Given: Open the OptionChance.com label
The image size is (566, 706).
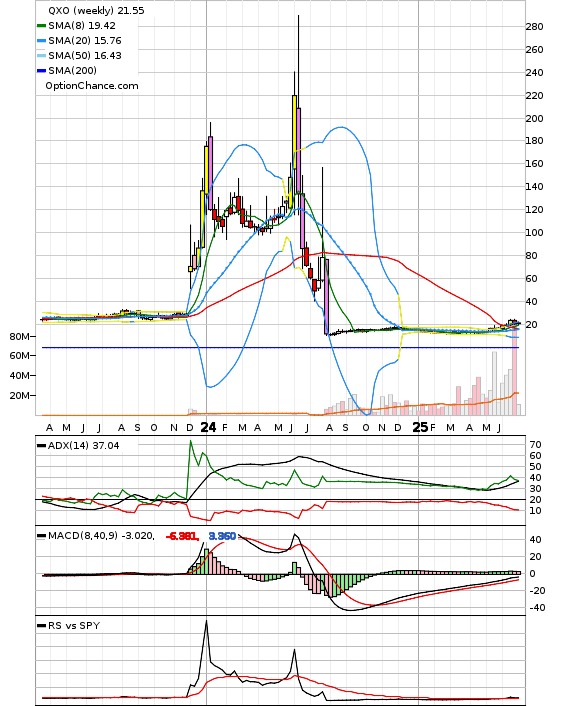Looking at the screenshot, I should [x=92, y=86].
